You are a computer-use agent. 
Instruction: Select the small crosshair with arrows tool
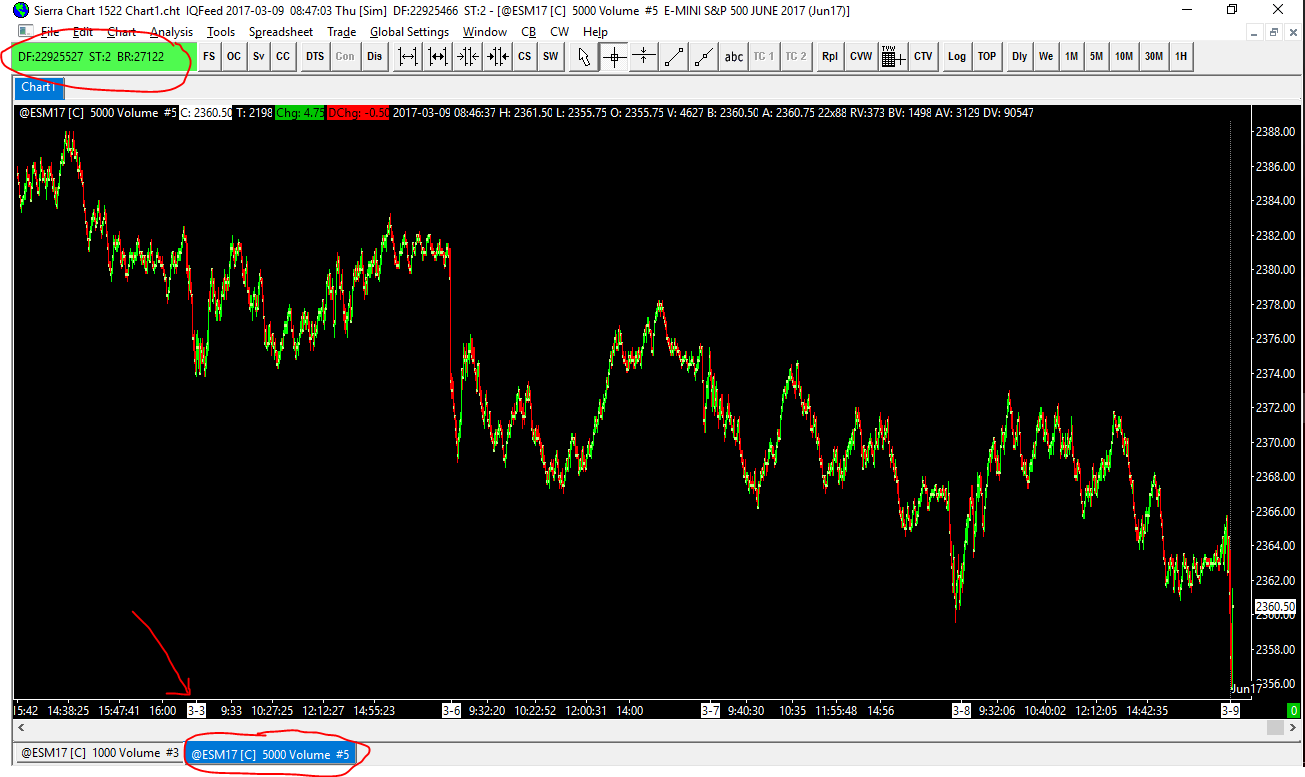(x=644, y=57)
